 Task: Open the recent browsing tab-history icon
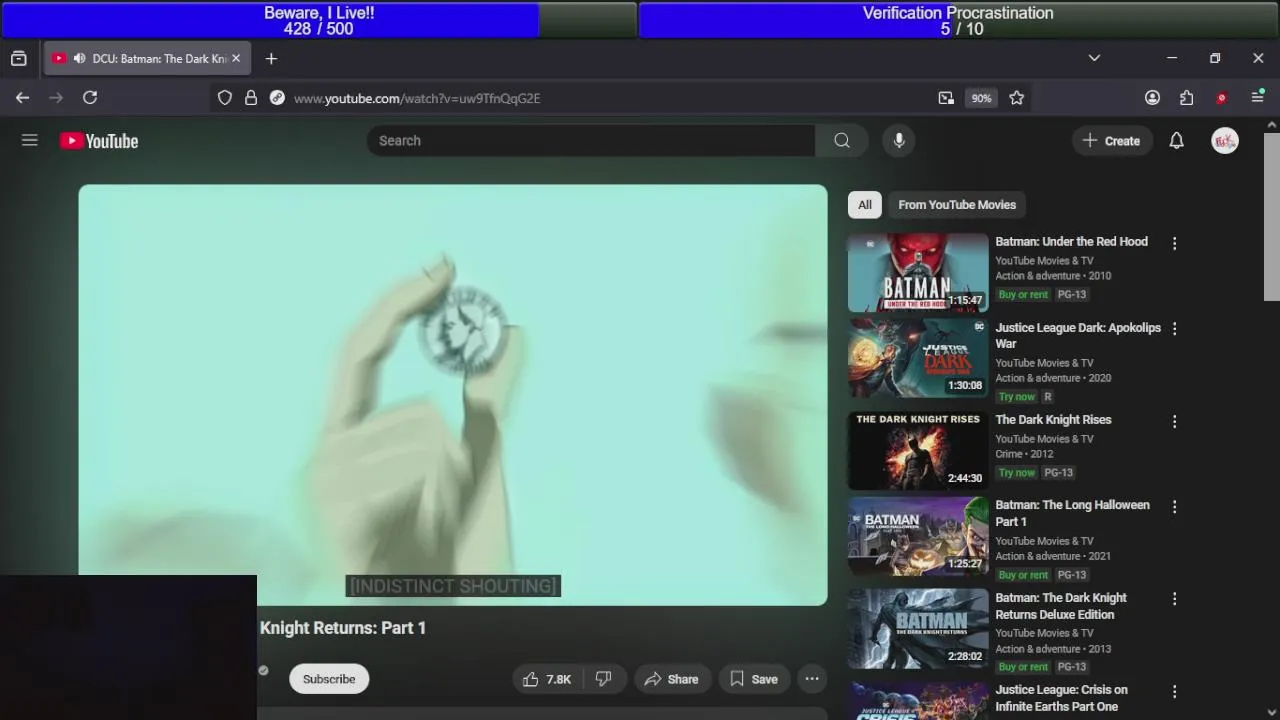tap(18, 59)
